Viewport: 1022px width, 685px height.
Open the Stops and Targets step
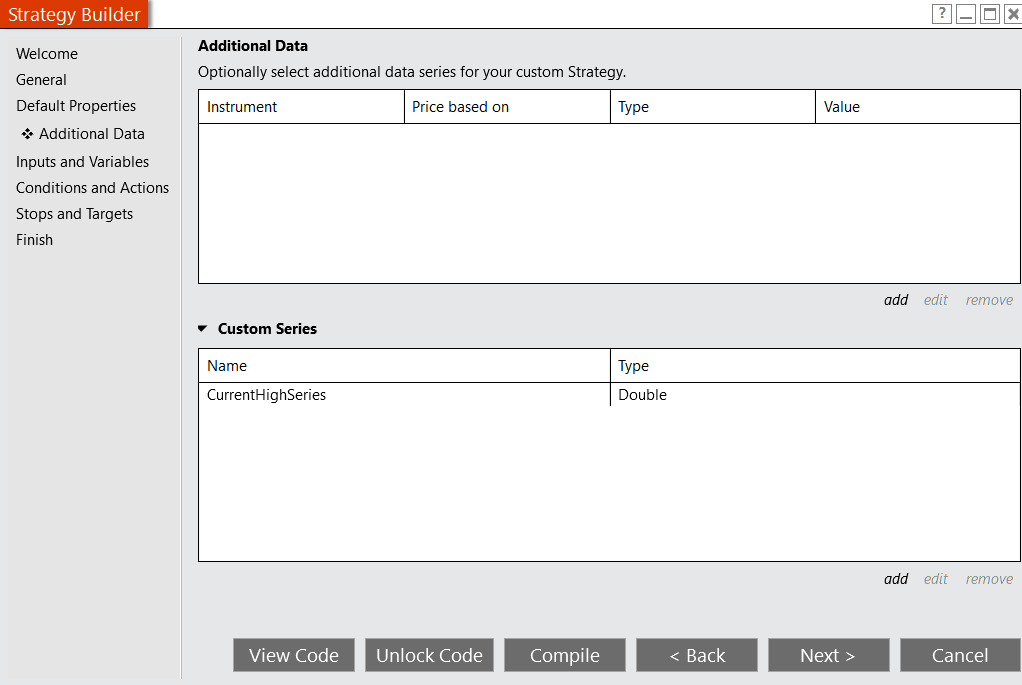74,214
